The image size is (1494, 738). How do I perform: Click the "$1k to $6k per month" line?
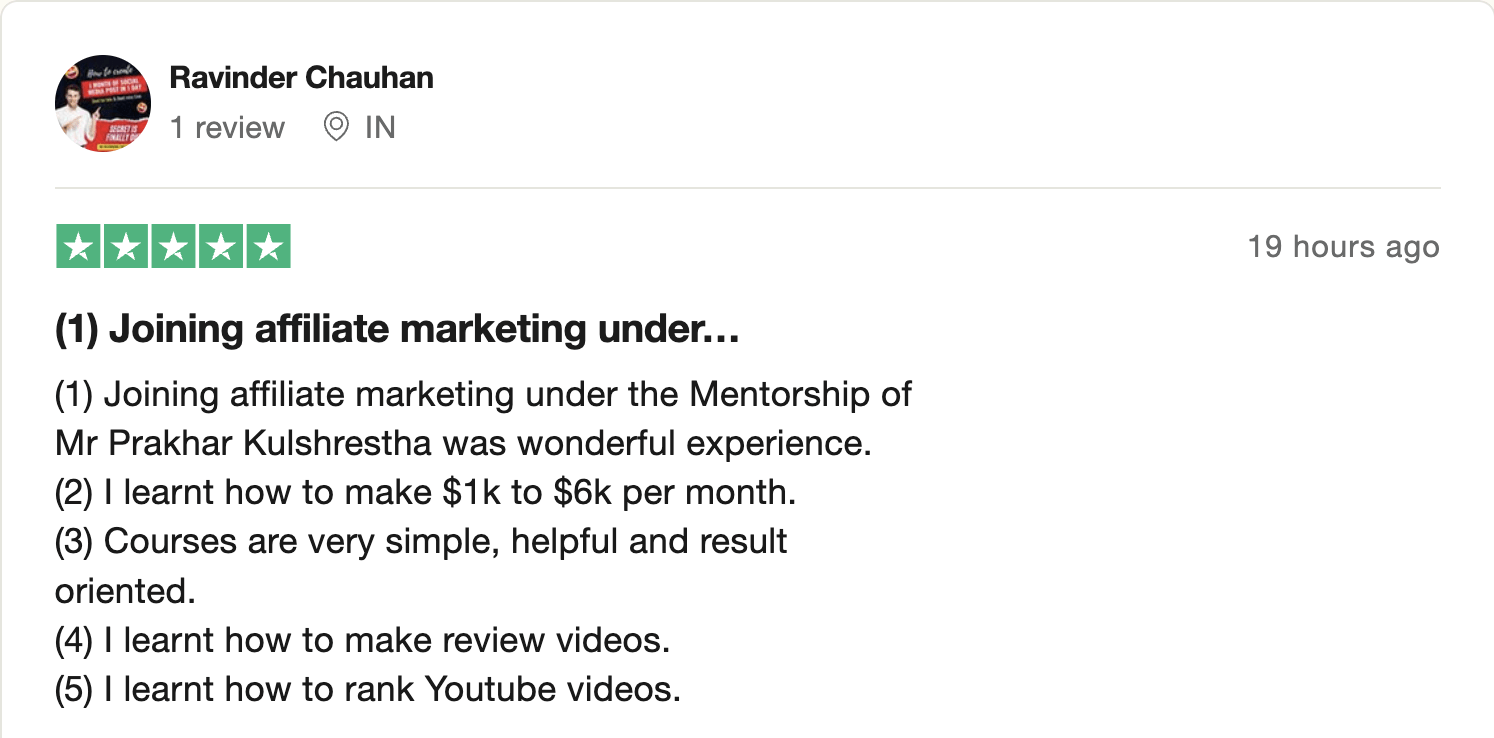425,492
